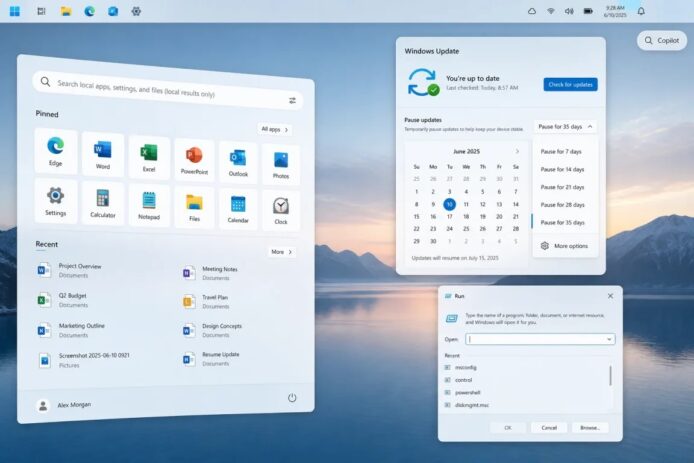Image resolution: width=694 pixels, height=463 pixels.
Task: Launch the Calculator app
Action: (x=103, y=203)
